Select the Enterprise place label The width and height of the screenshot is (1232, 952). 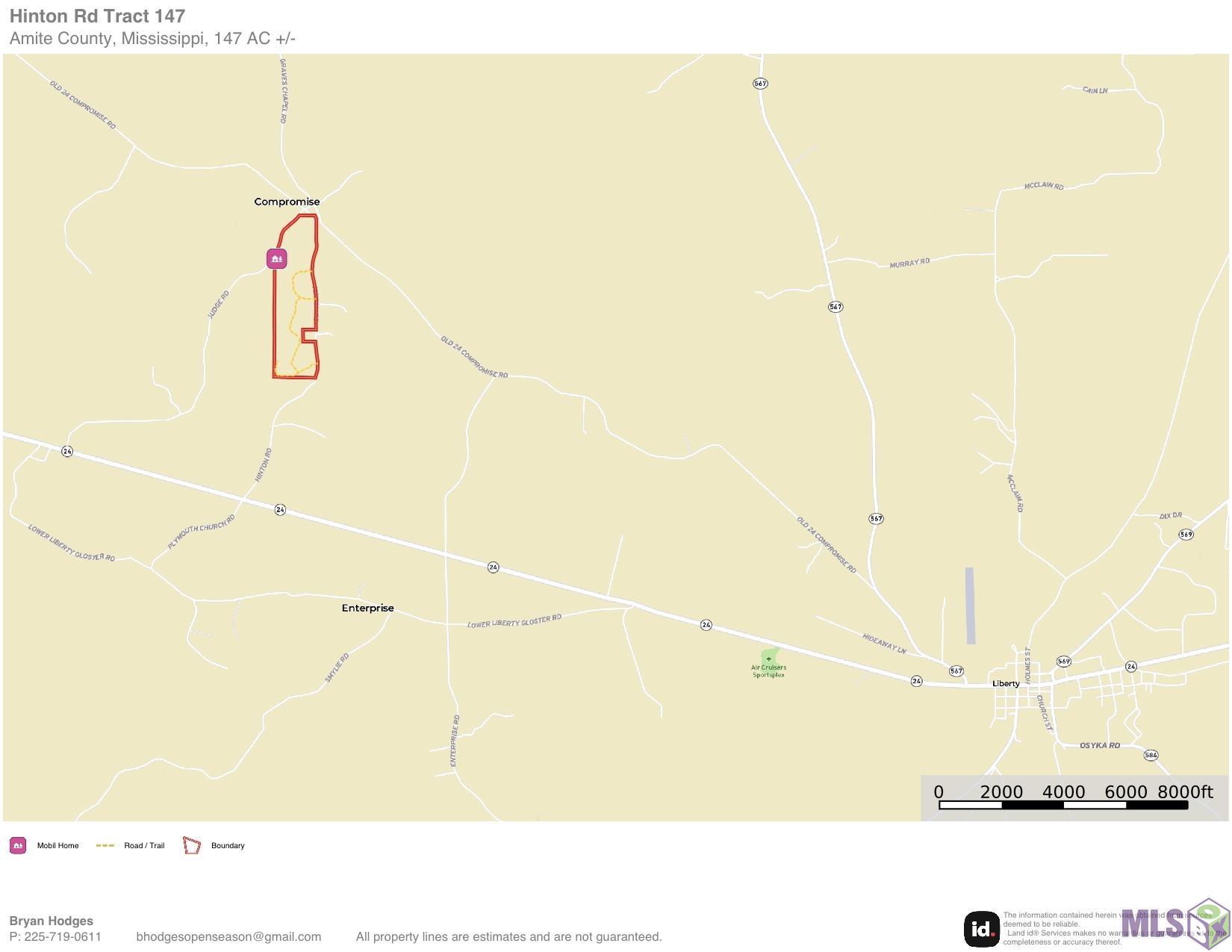tap(367, 608)
